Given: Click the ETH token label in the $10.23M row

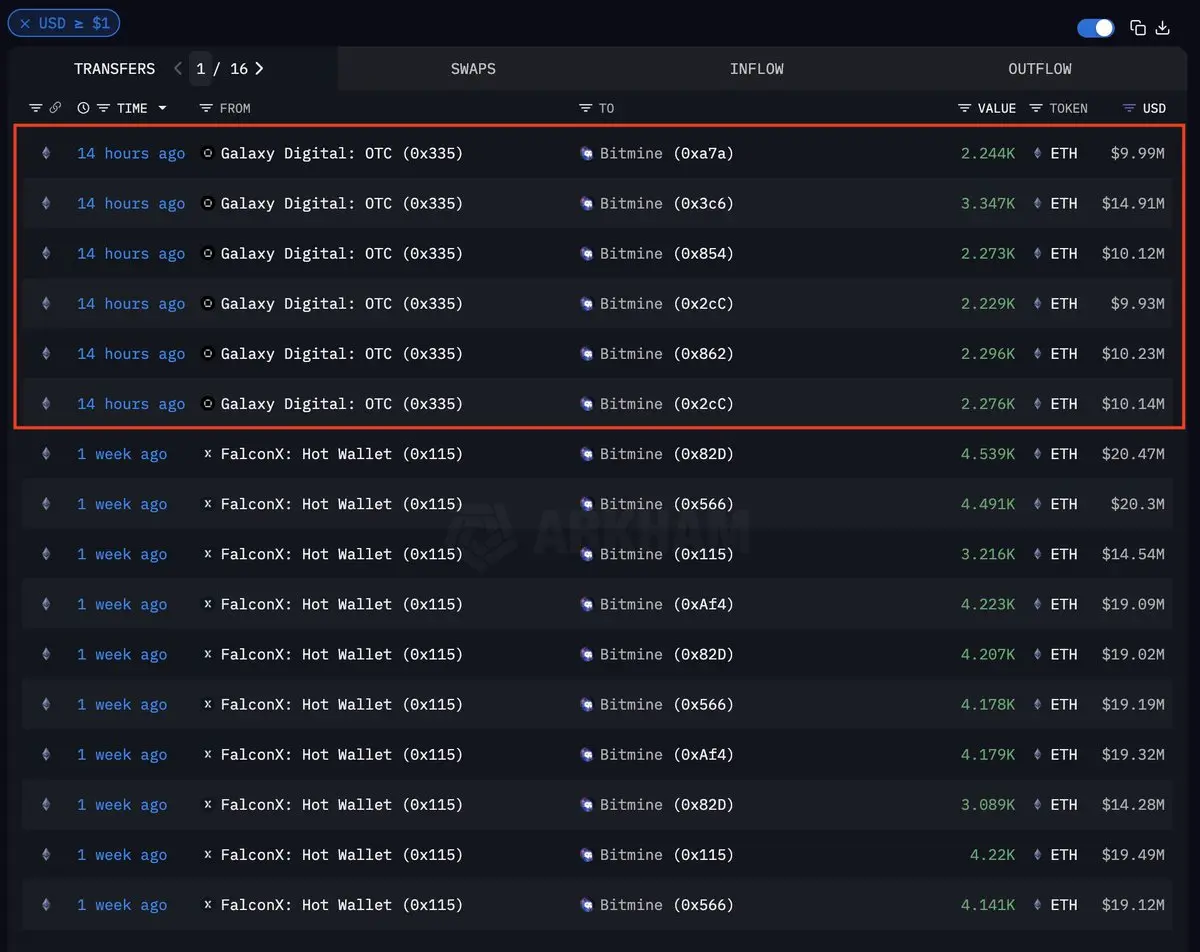Looking at the screenshot, I should 1064,353.
